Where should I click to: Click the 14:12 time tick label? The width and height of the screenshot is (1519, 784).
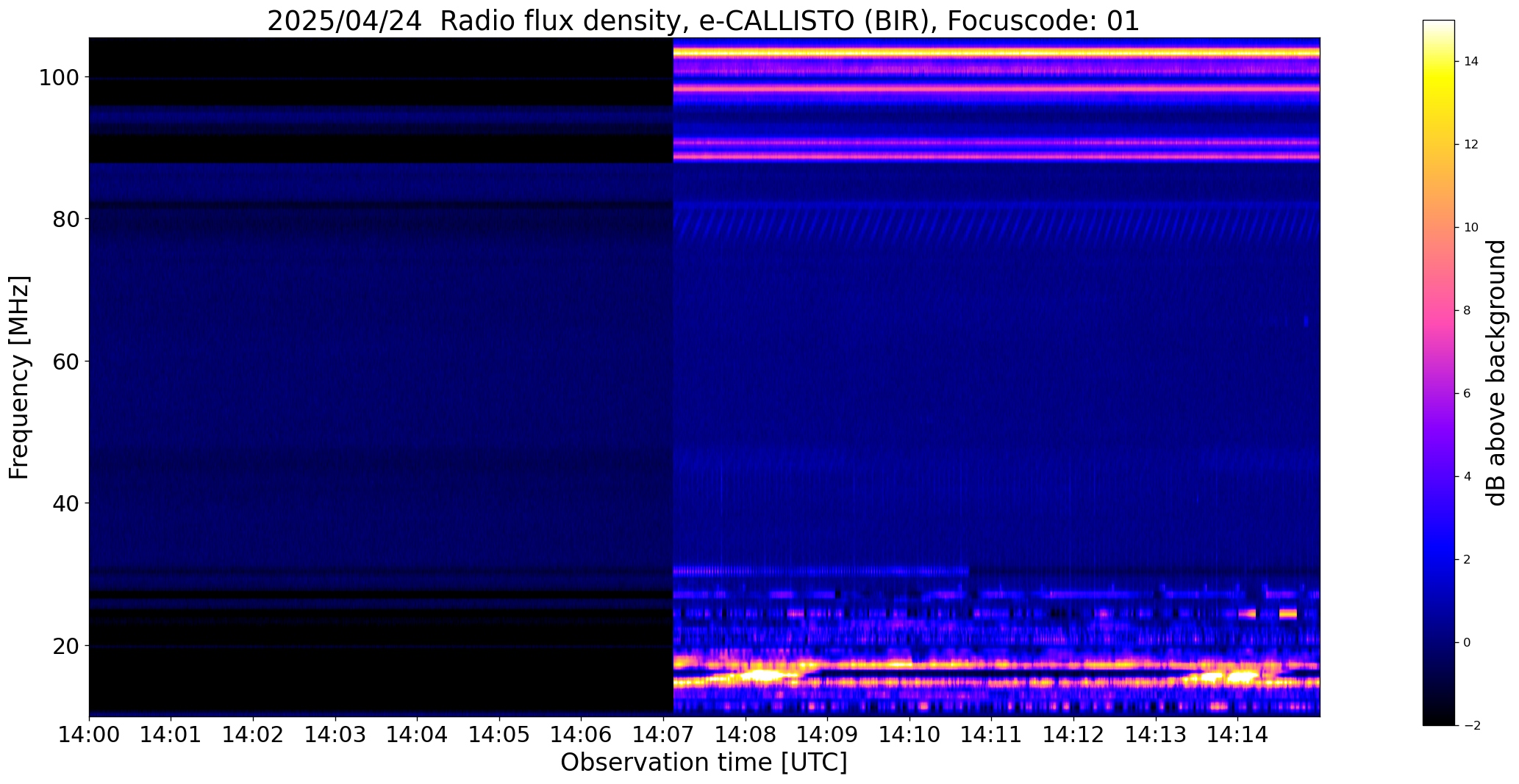[1073, 734]
